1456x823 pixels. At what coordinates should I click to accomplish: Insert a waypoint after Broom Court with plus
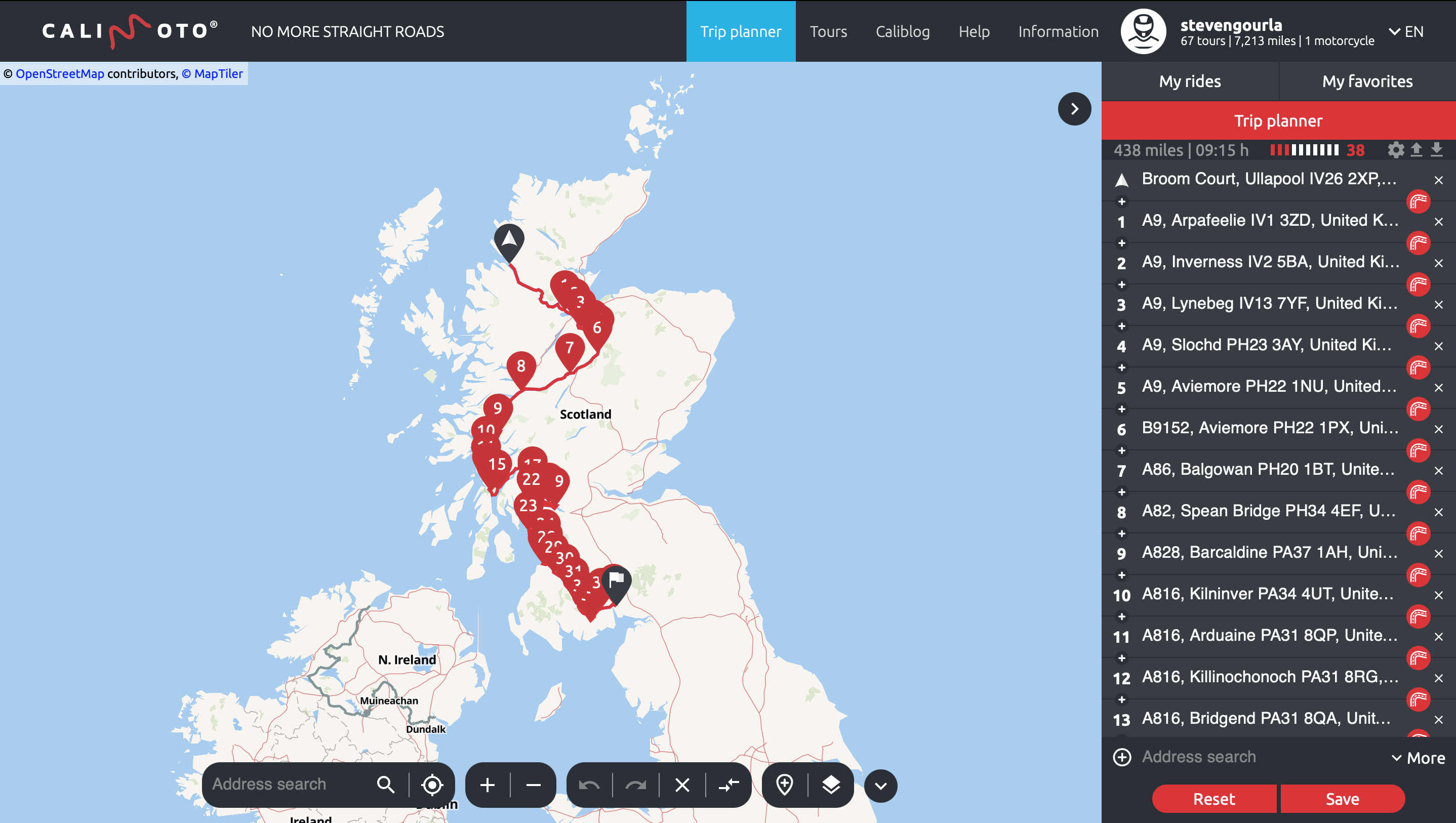tap(1122, 202)
